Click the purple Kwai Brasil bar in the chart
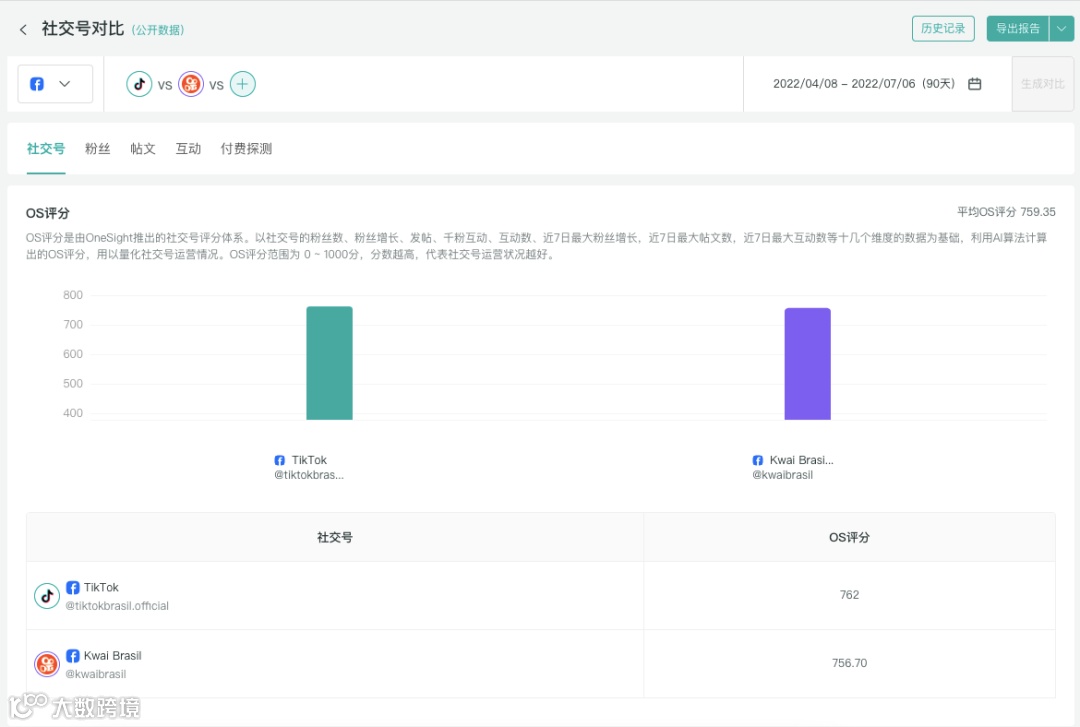The image size is (1080, 727). pyautogui.click(x=807, y=364)
